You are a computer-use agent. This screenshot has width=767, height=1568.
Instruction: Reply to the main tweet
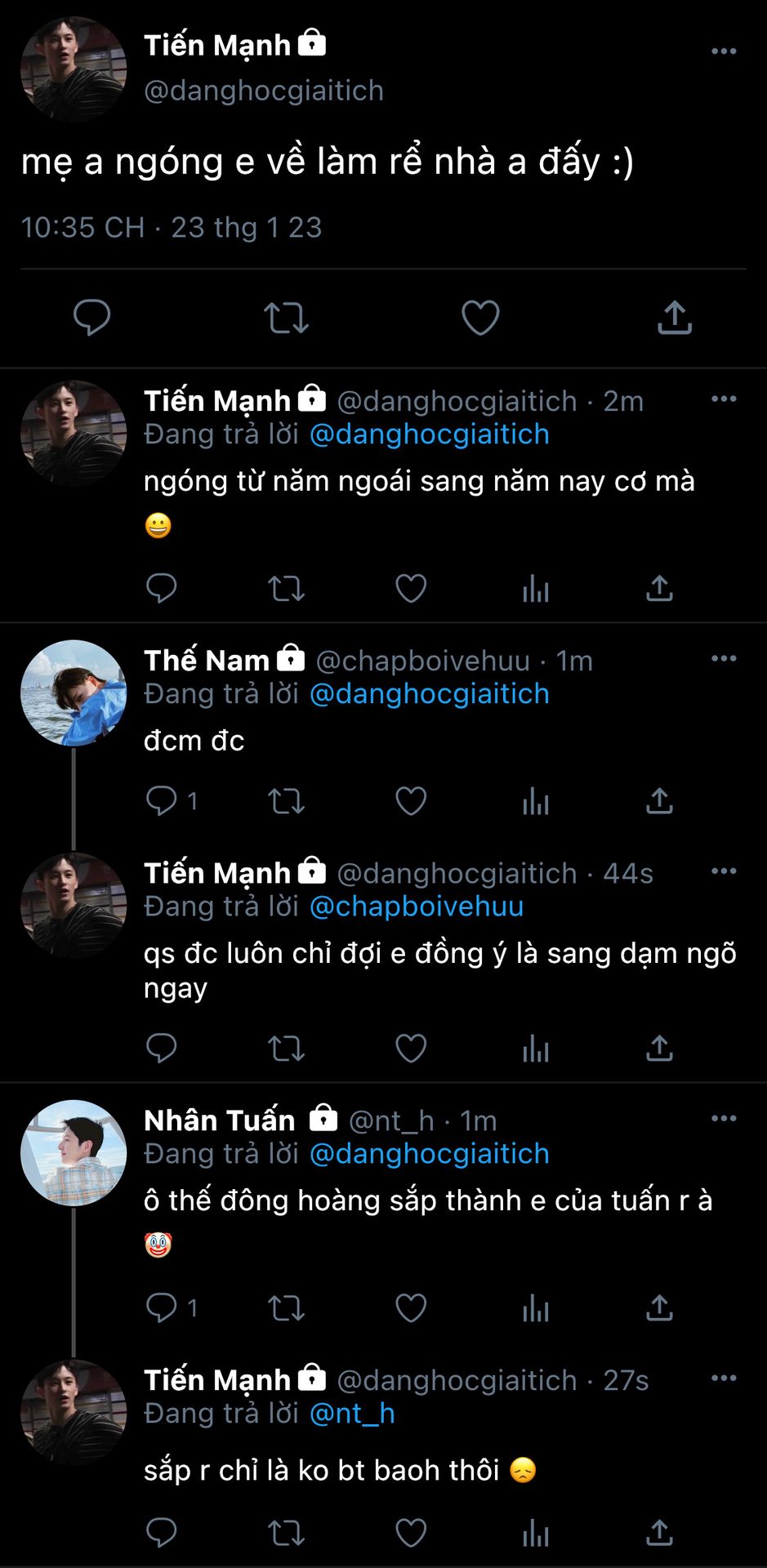91,318
